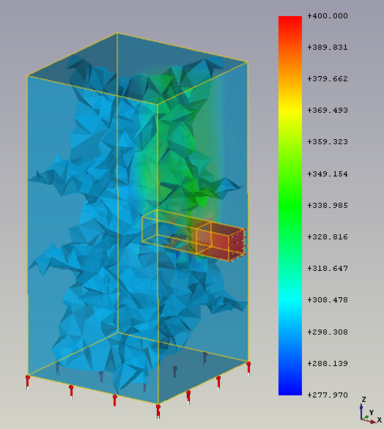Select the +308.478 legend value

coord(328,300)
